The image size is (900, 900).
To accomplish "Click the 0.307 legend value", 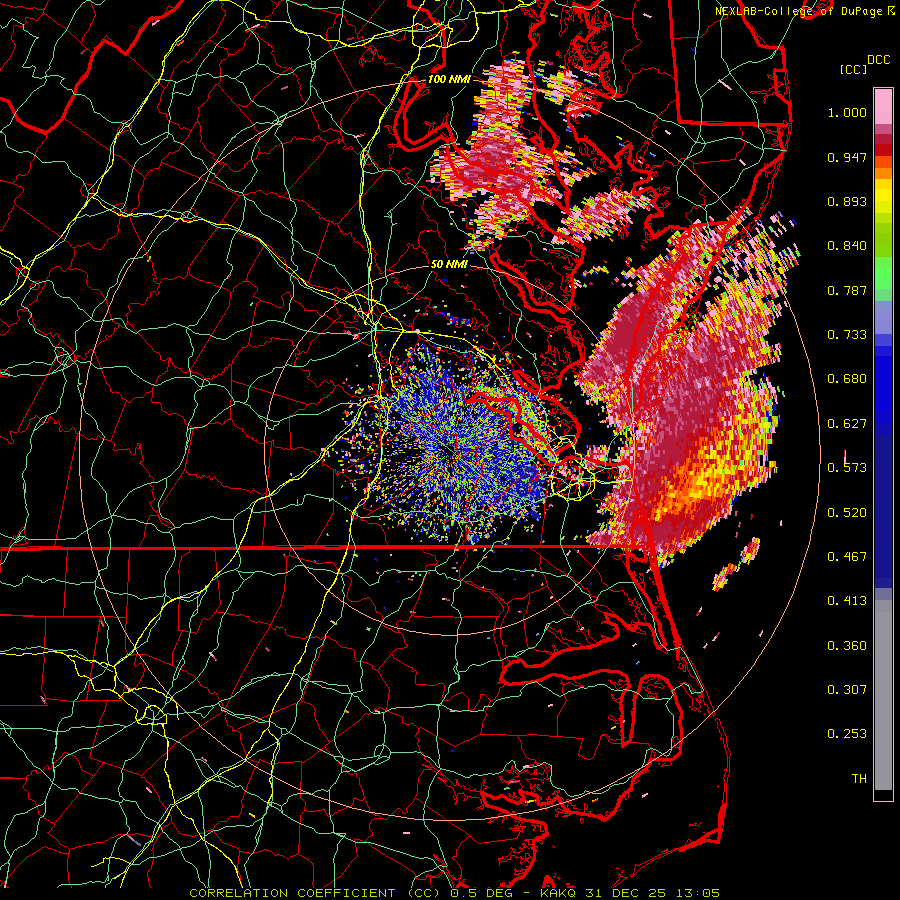I will coord(847,690).
